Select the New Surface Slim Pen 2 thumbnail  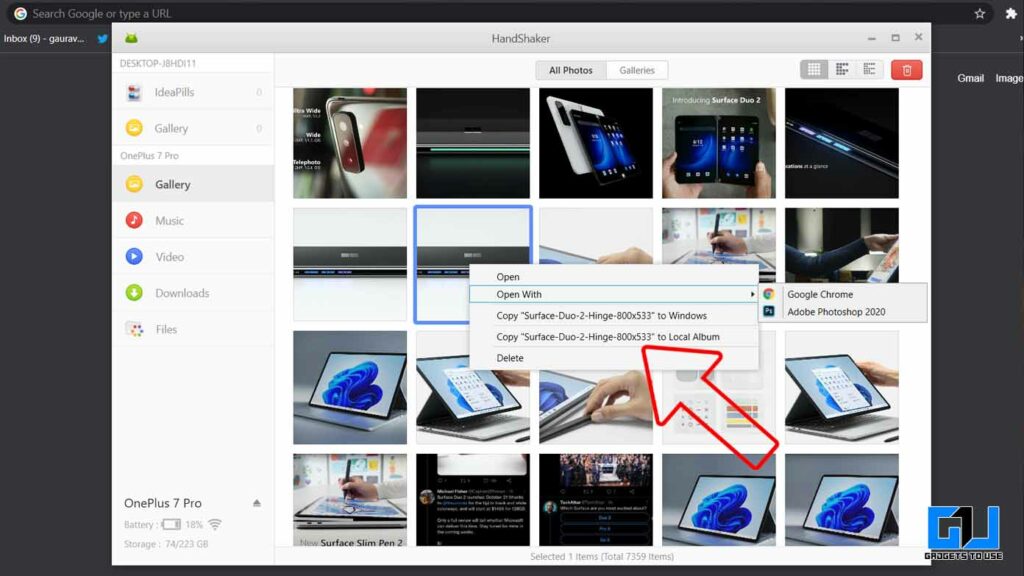pos(350,500)
